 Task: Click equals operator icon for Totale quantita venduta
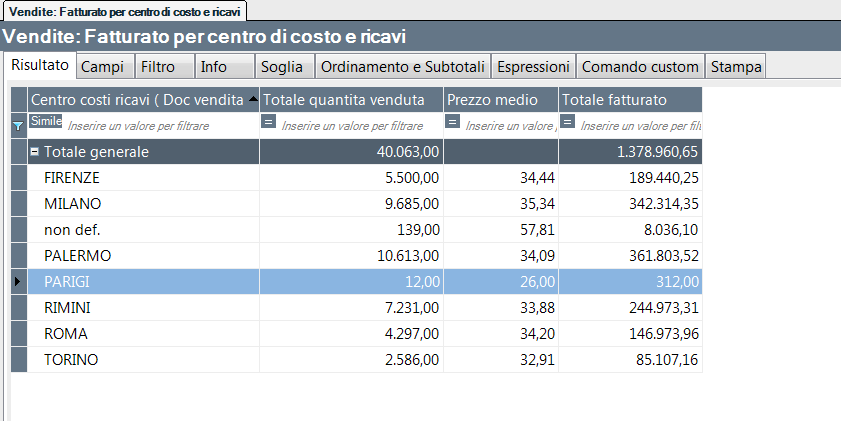268,121
